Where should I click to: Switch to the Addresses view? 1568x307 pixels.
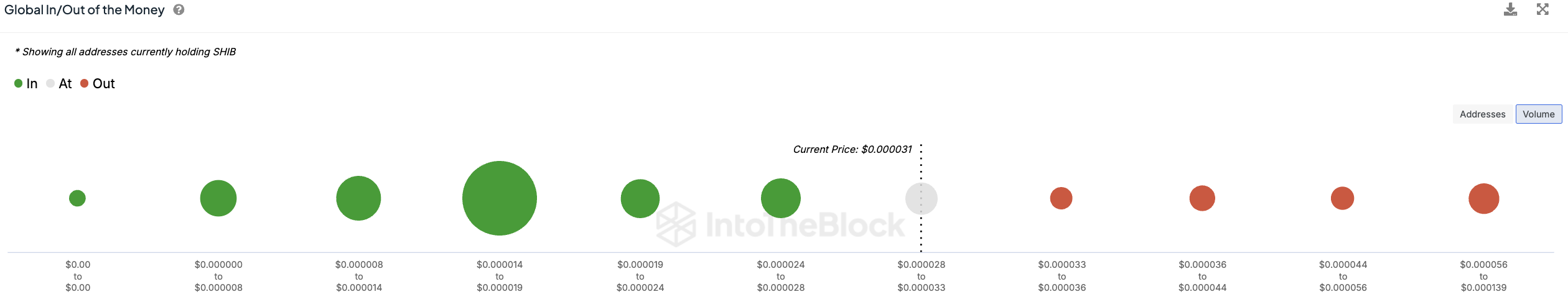tap(1482, 114)
